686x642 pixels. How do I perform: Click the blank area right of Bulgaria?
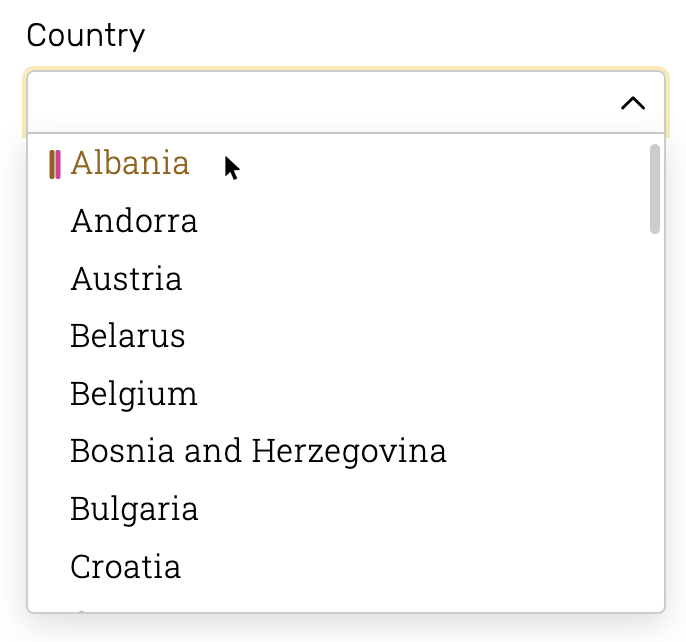coord(420,509)
